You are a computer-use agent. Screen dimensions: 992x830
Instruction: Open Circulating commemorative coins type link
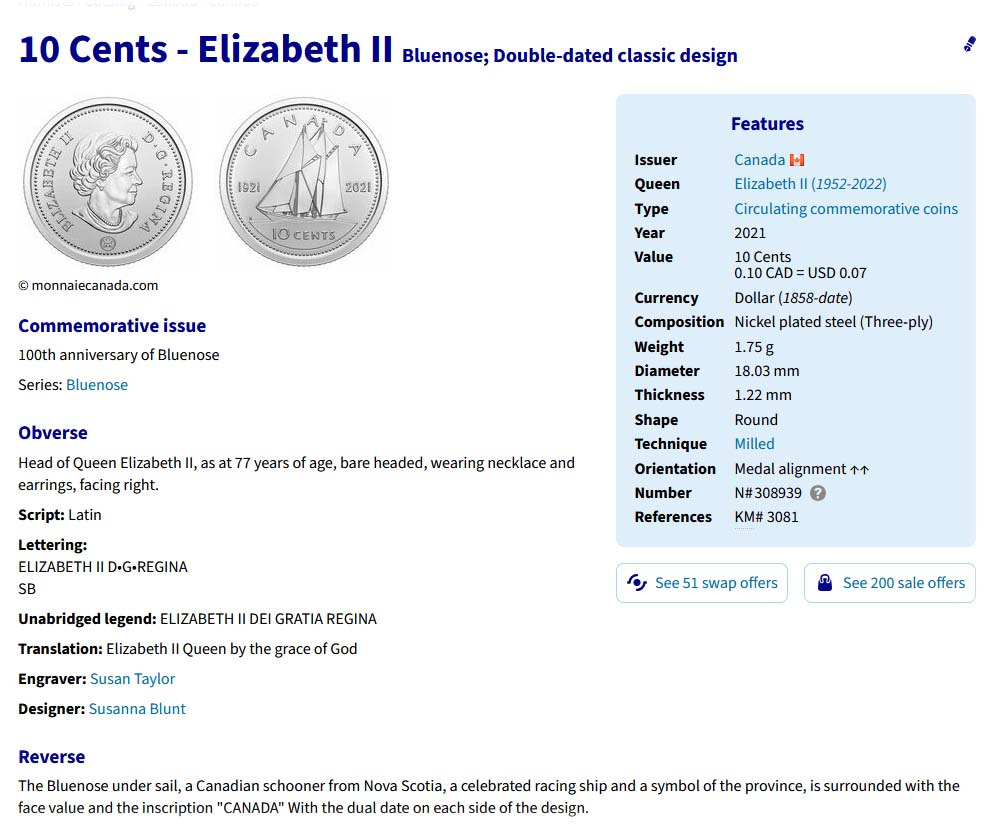click(846, 209)
